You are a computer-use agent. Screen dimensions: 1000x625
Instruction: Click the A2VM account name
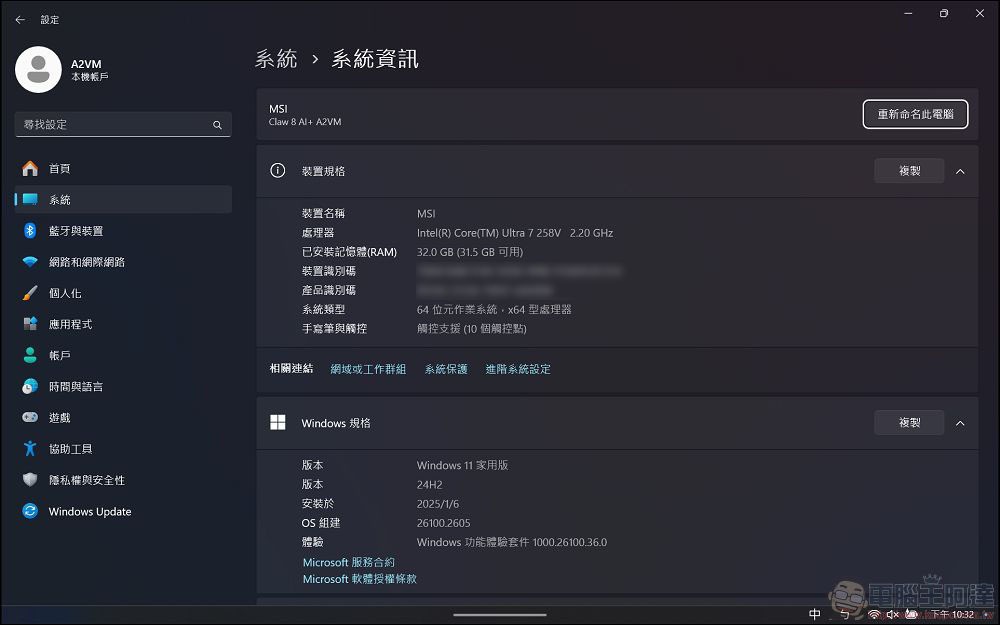tap(86, 64)
